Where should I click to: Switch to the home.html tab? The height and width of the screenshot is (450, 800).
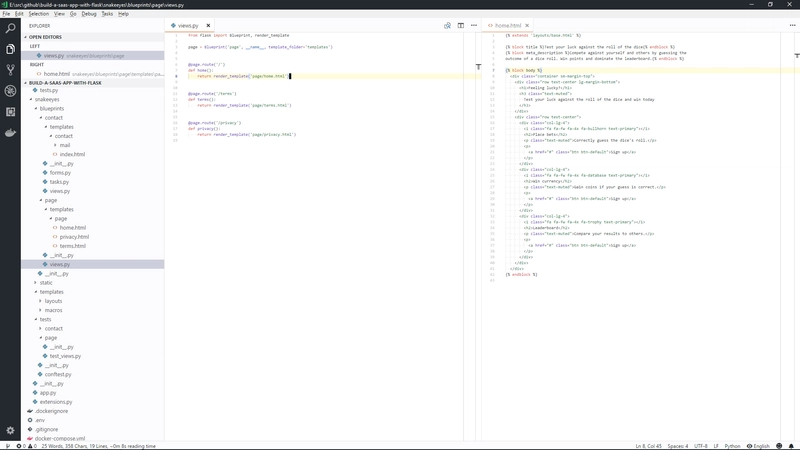(508, 26)
